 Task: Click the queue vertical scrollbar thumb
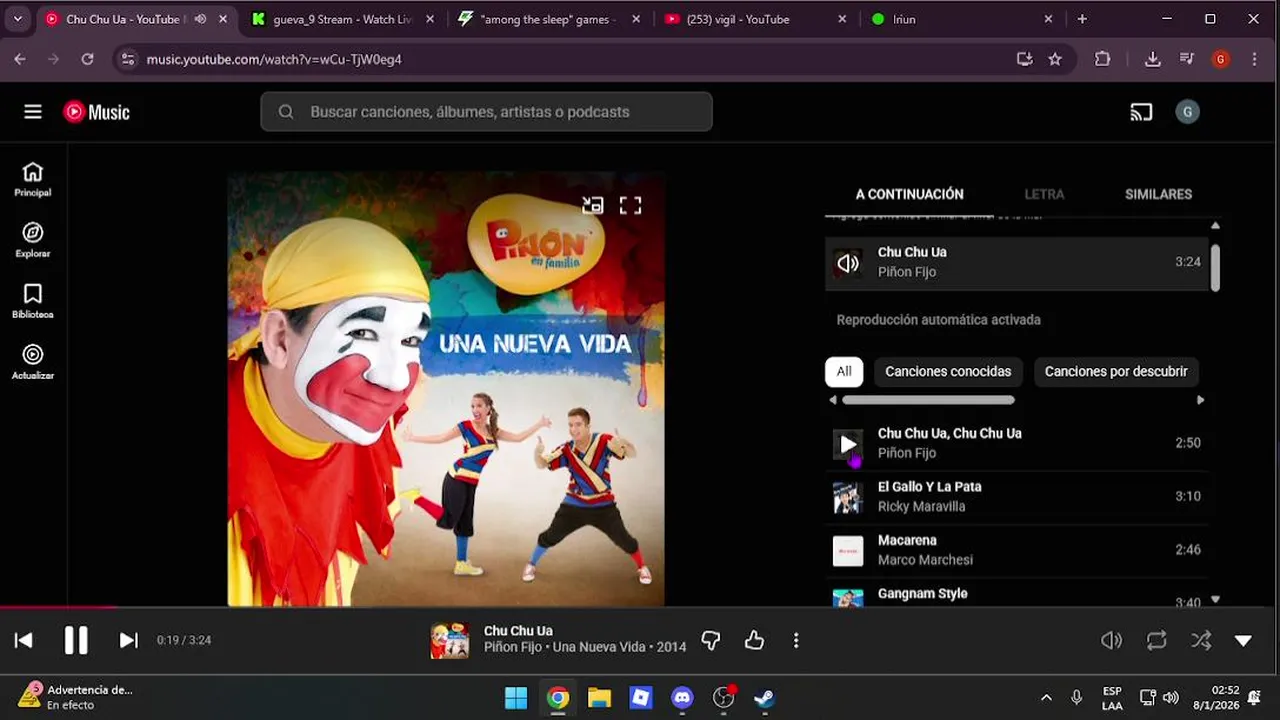tap(1215, 267)
